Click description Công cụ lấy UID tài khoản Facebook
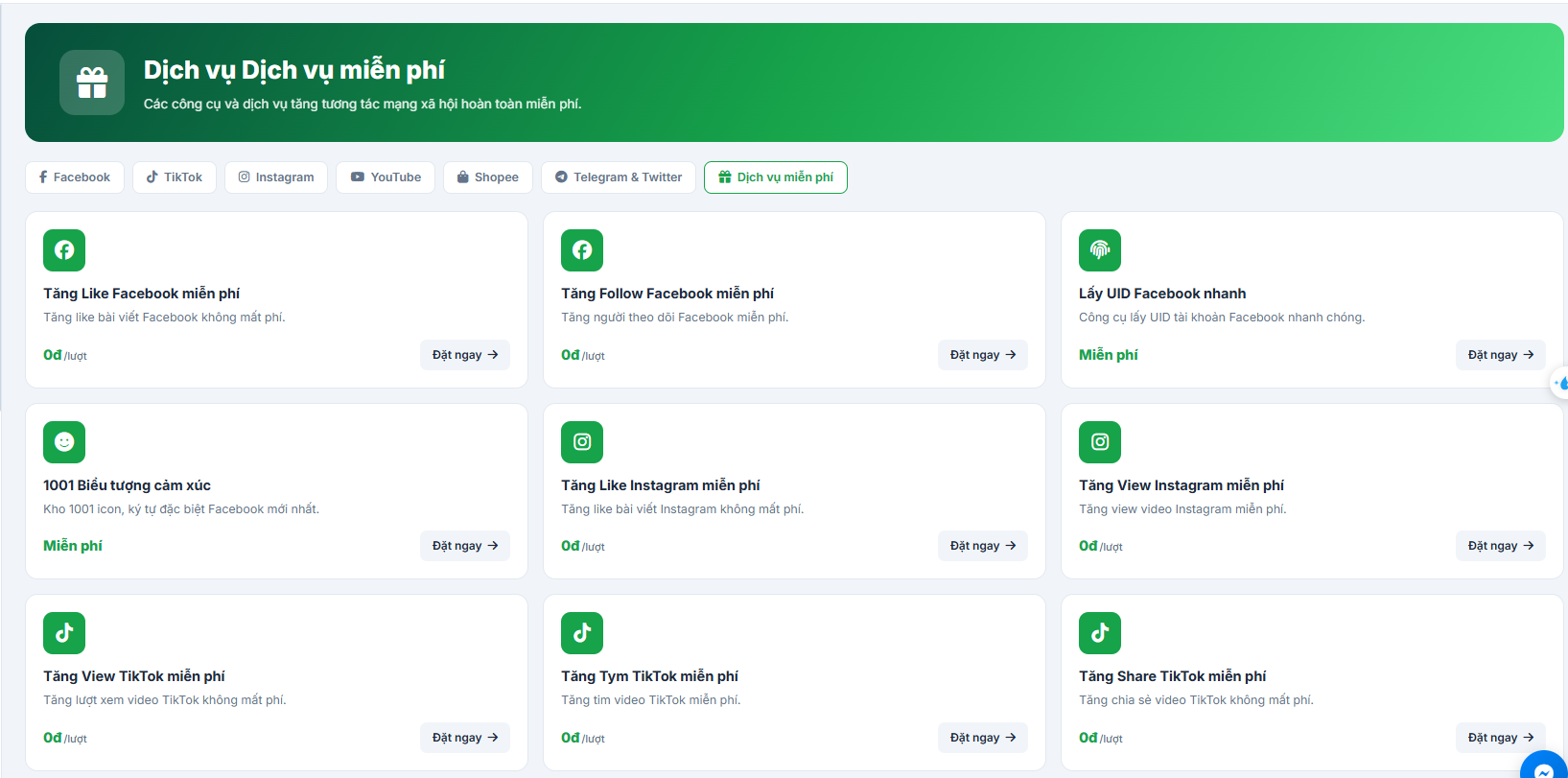The width and height of the screenshot is (1568, 778). pyautogui.click(x=1222, y=318)
